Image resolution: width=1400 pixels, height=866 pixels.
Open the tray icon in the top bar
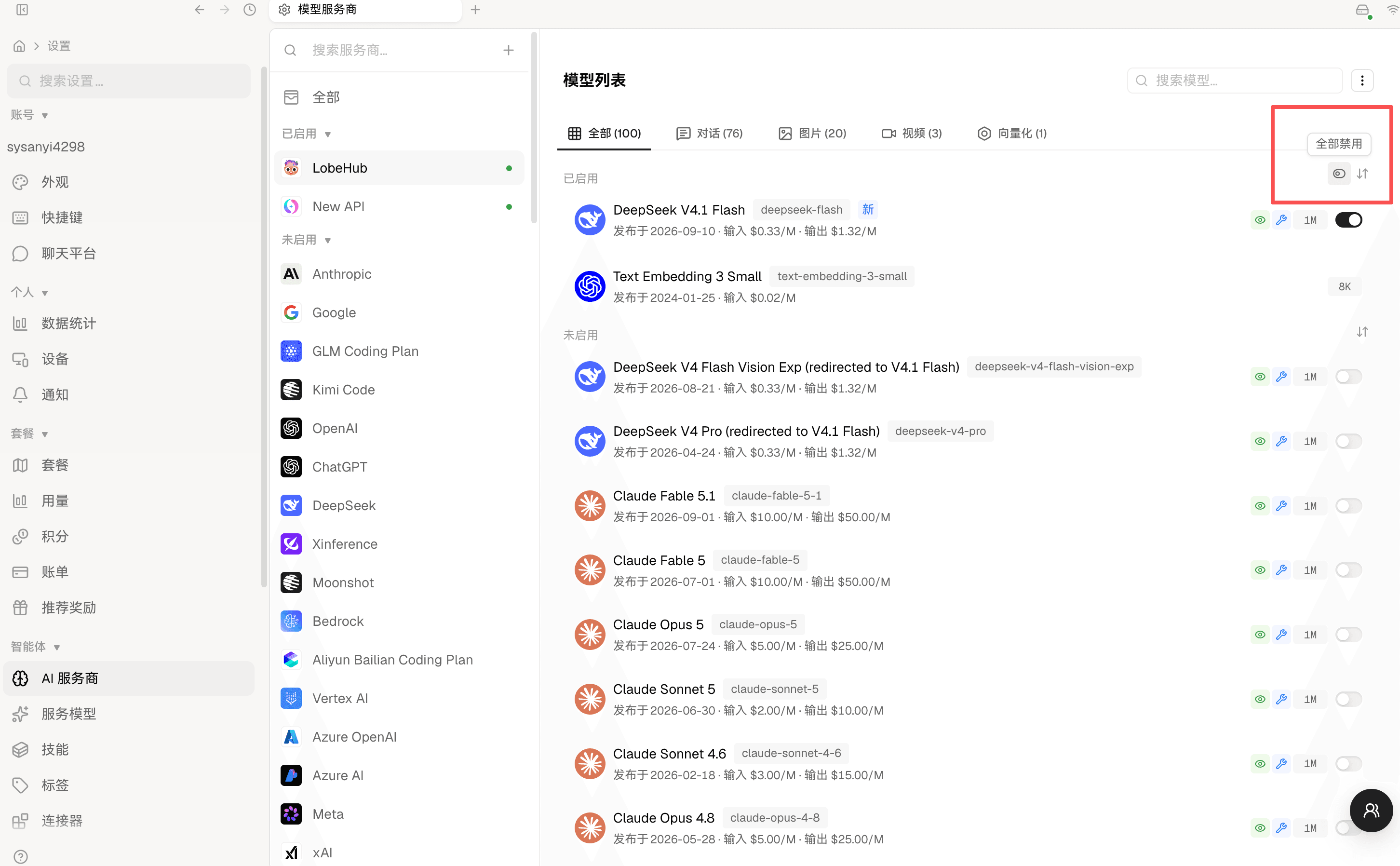click(1363, 10)
